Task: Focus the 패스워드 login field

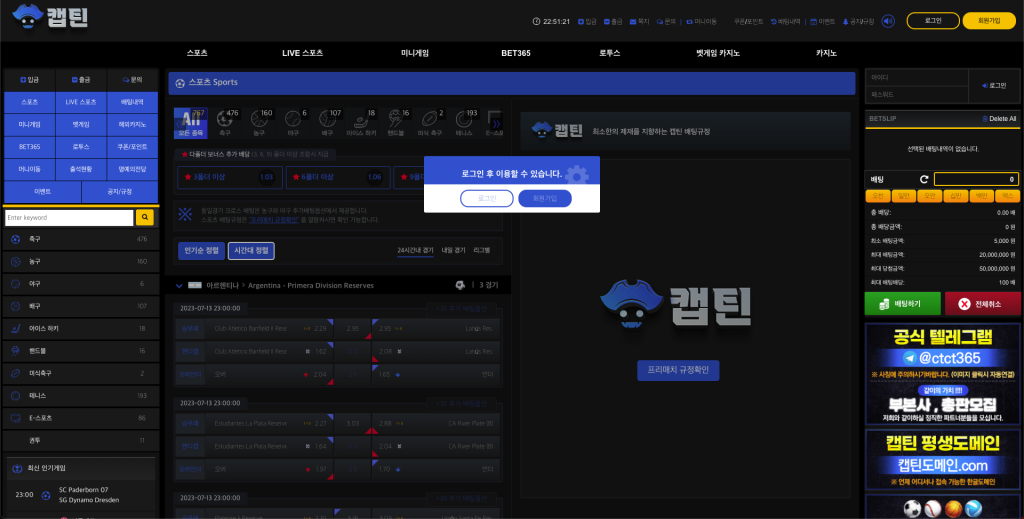Action: [917, 94]
